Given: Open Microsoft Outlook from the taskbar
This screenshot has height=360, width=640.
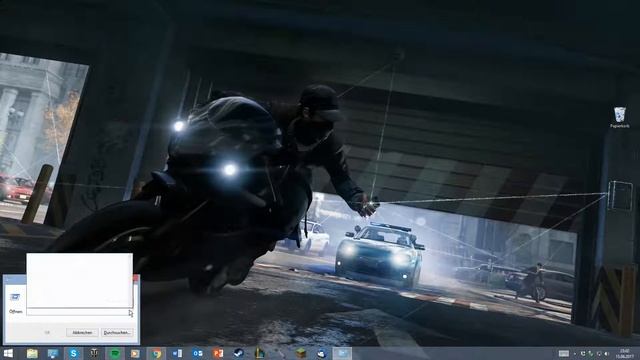Looking at the screenshot, I should tap(198, 353).
